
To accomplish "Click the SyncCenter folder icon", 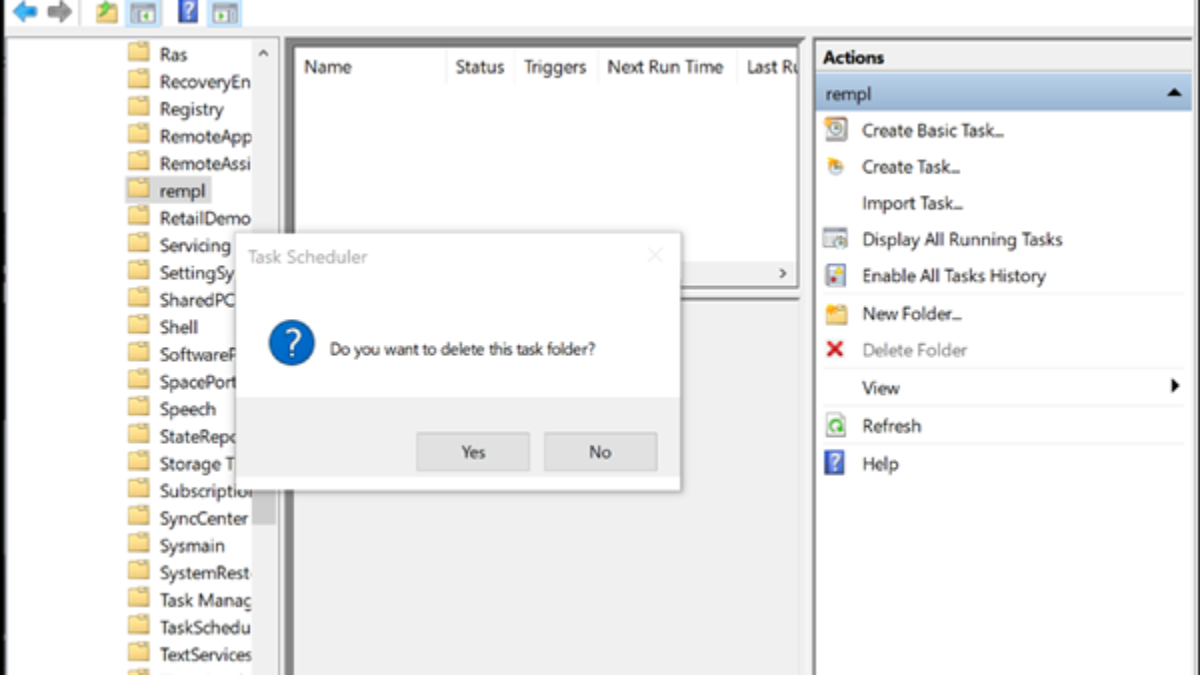I will point(139,518).
